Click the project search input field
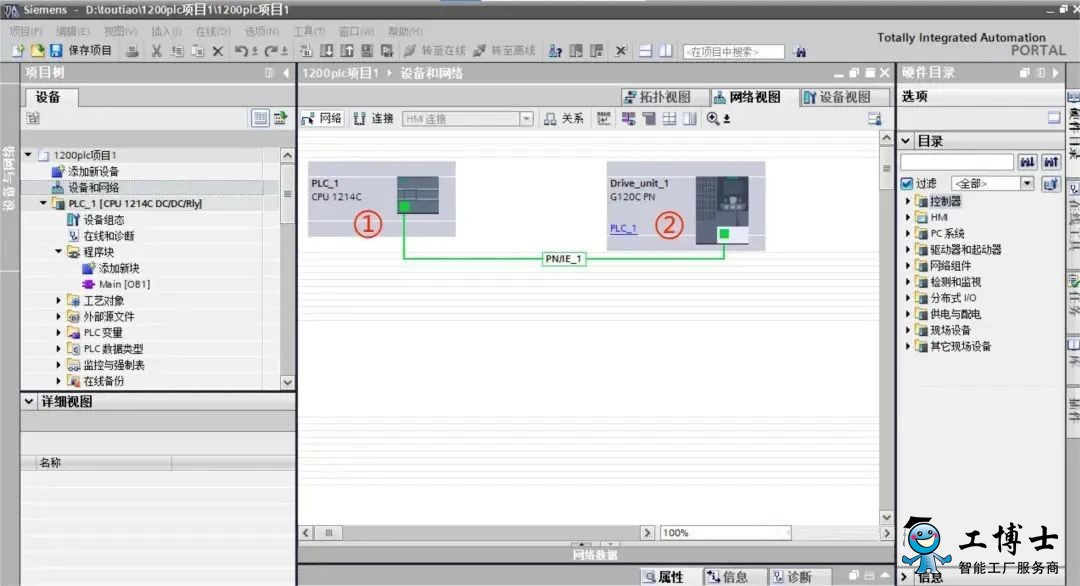The height and width of the screenshot is (586, 1080). click(734, 52)
